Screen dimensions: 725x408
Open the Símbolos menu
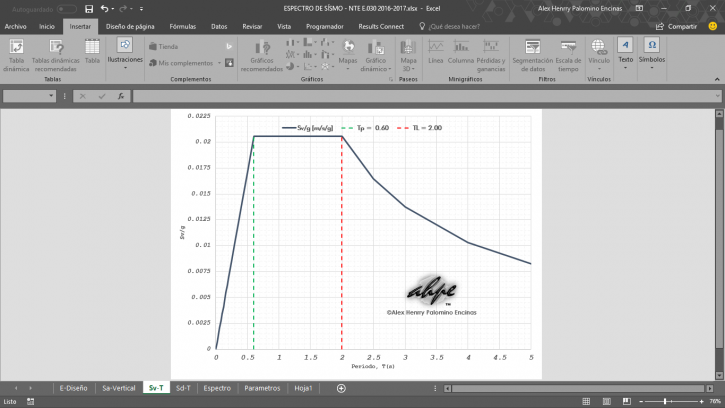652,52
